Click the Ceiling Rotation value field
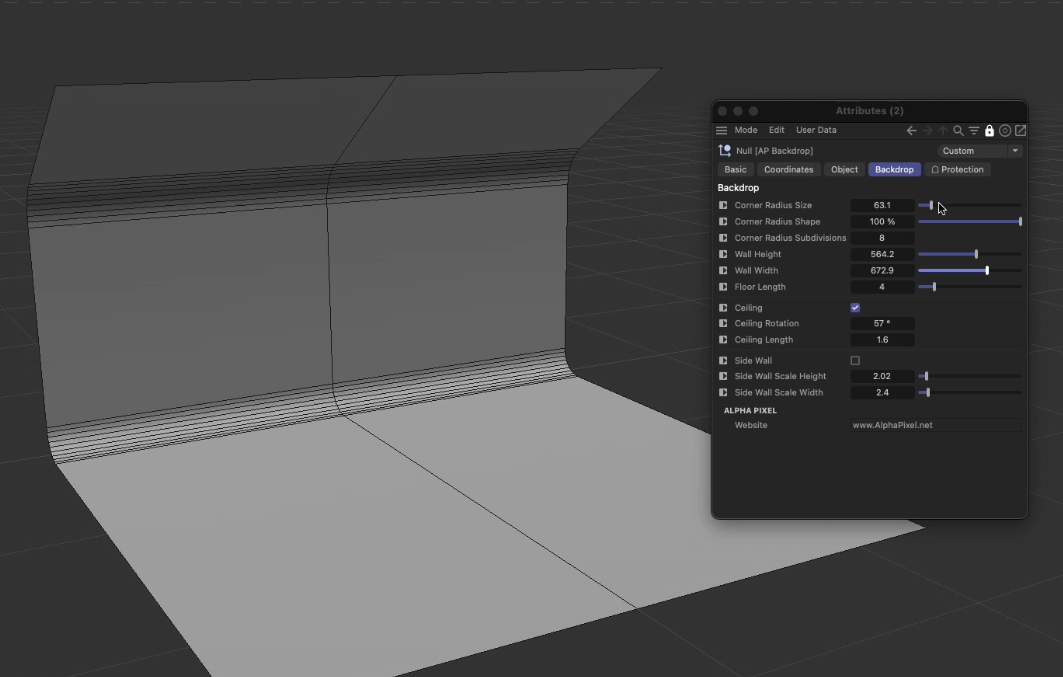The width and height of the screenshot is (1063, 677). pyautogui.click(x=882, y=324)
